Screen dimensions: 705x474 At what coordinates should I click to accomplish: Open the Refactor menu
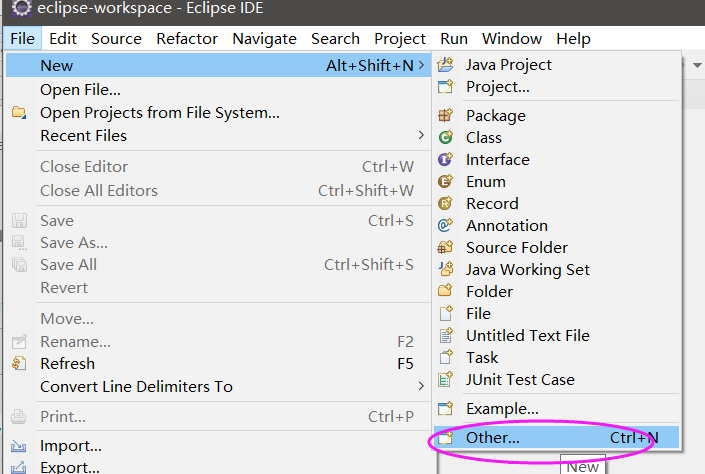click(x=187, y=39)
